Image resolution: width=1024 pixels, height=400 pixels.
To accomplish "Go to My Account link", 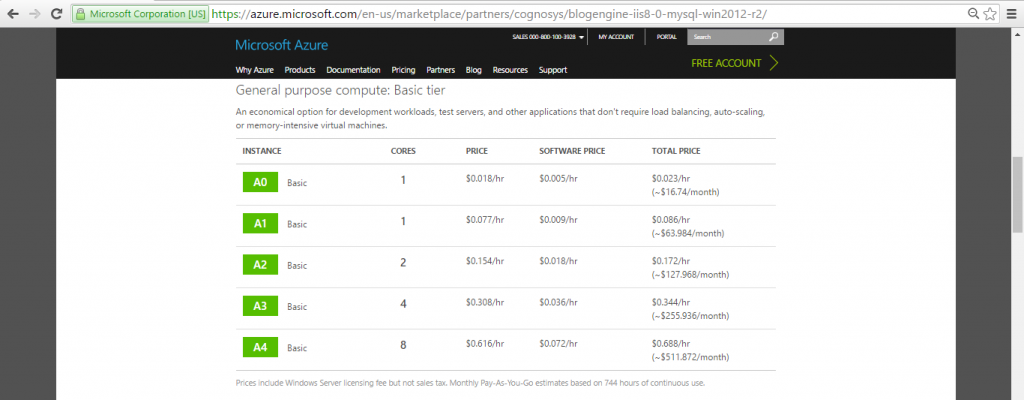I will (x=616, y=37).
